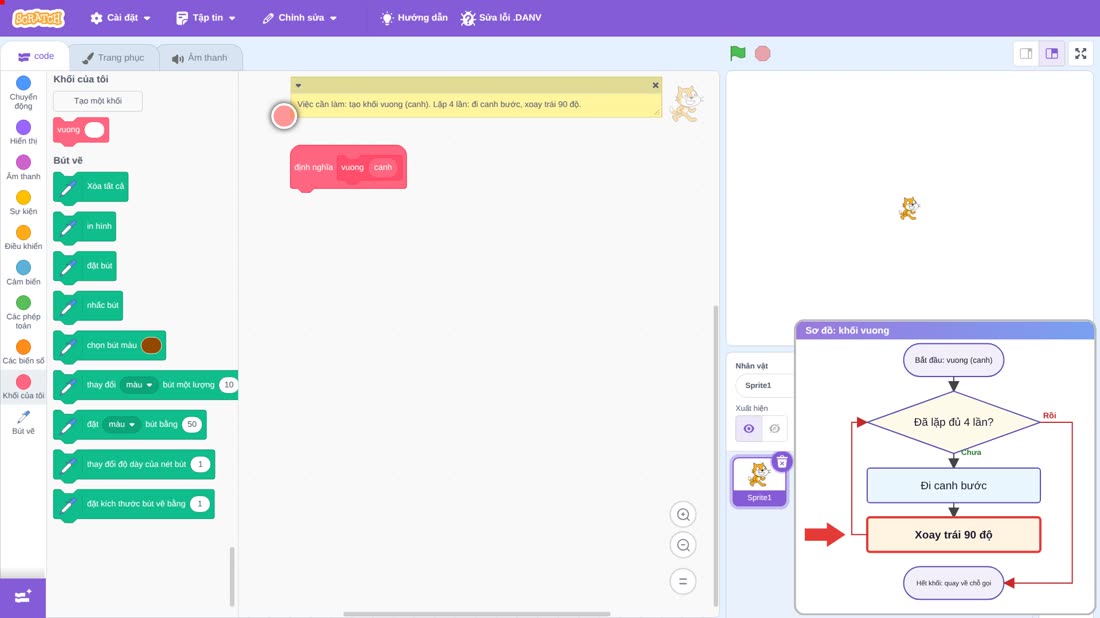Show the sprite with eye button
Image resolution: width=1100 pixels, height=618 pixels.
pyautogui.click(x=749, y=429)
